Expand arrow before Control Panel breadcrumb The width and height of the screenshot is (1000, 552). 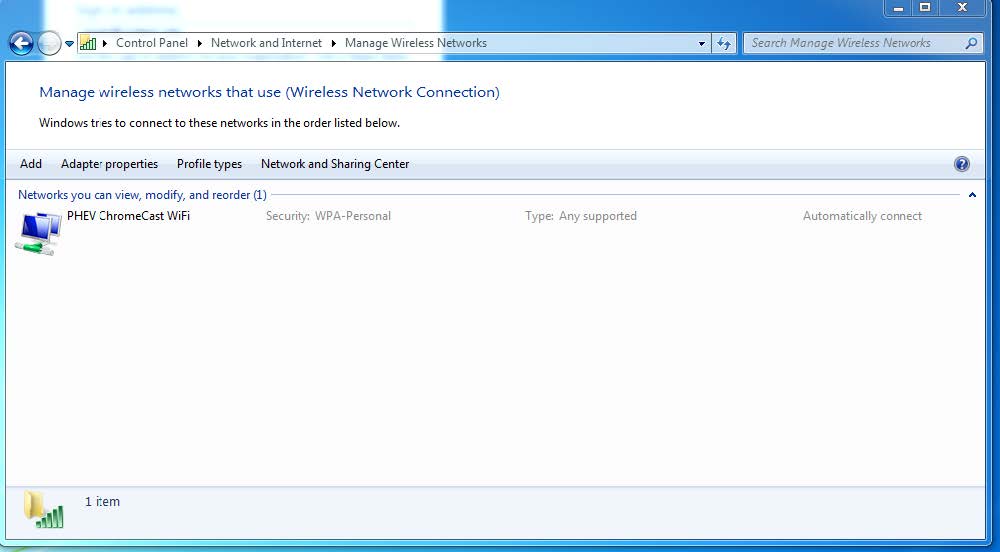105,43
